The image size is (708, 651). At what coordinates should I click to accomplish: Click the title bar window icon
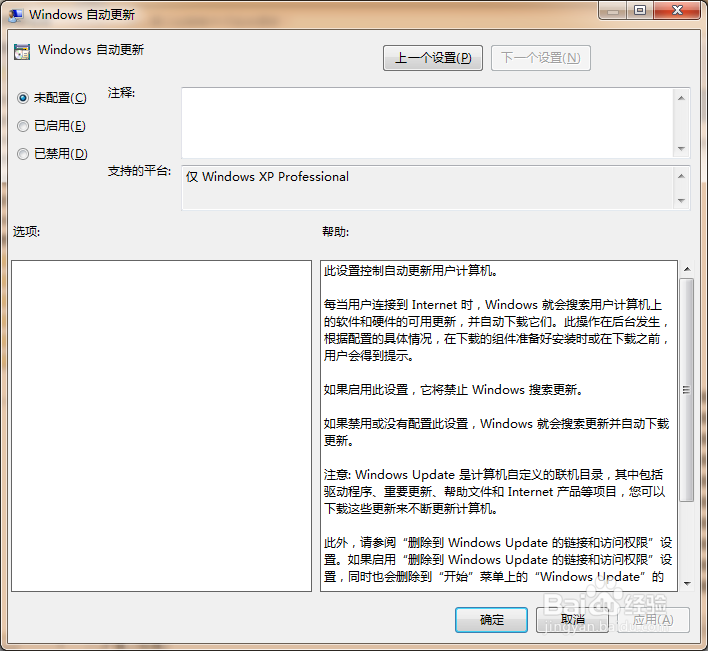pos(16,15)
